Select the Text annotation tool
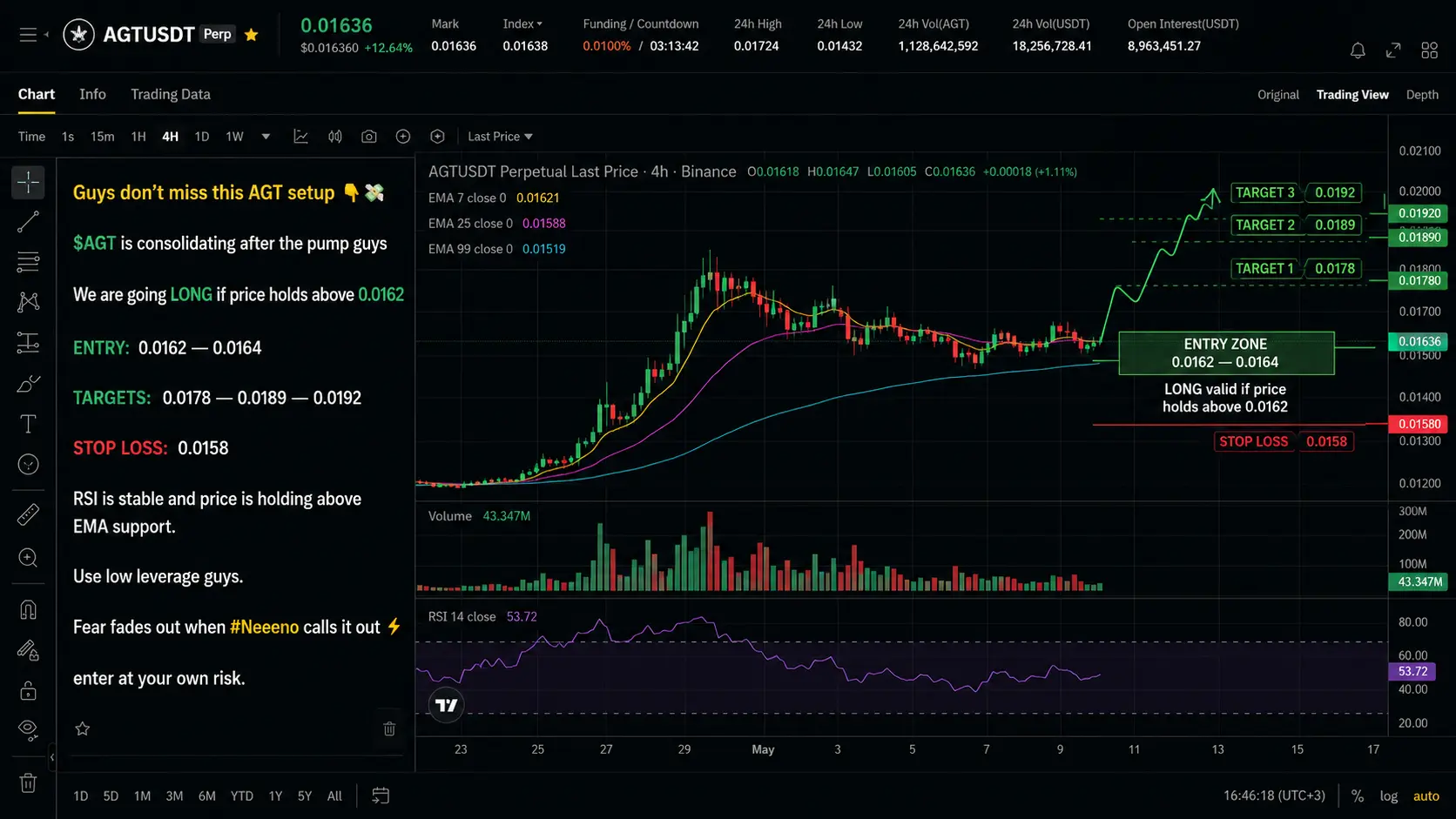The height and width of the screenshot is (819, 1456). pyautogui.click(x=28, y=424)
